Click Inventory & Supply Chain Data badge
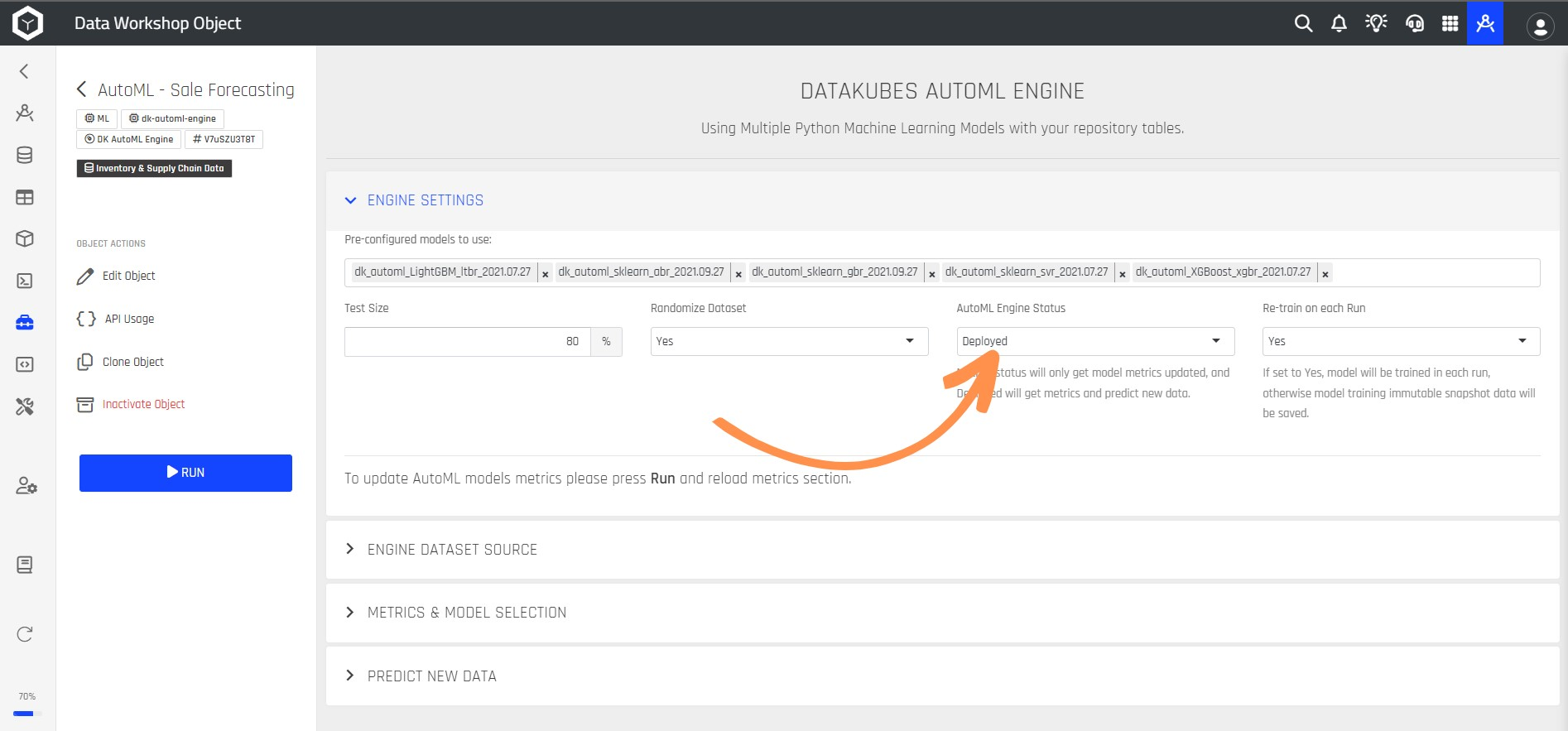The height and width of the screenshot is (731, 1568). 154,168
